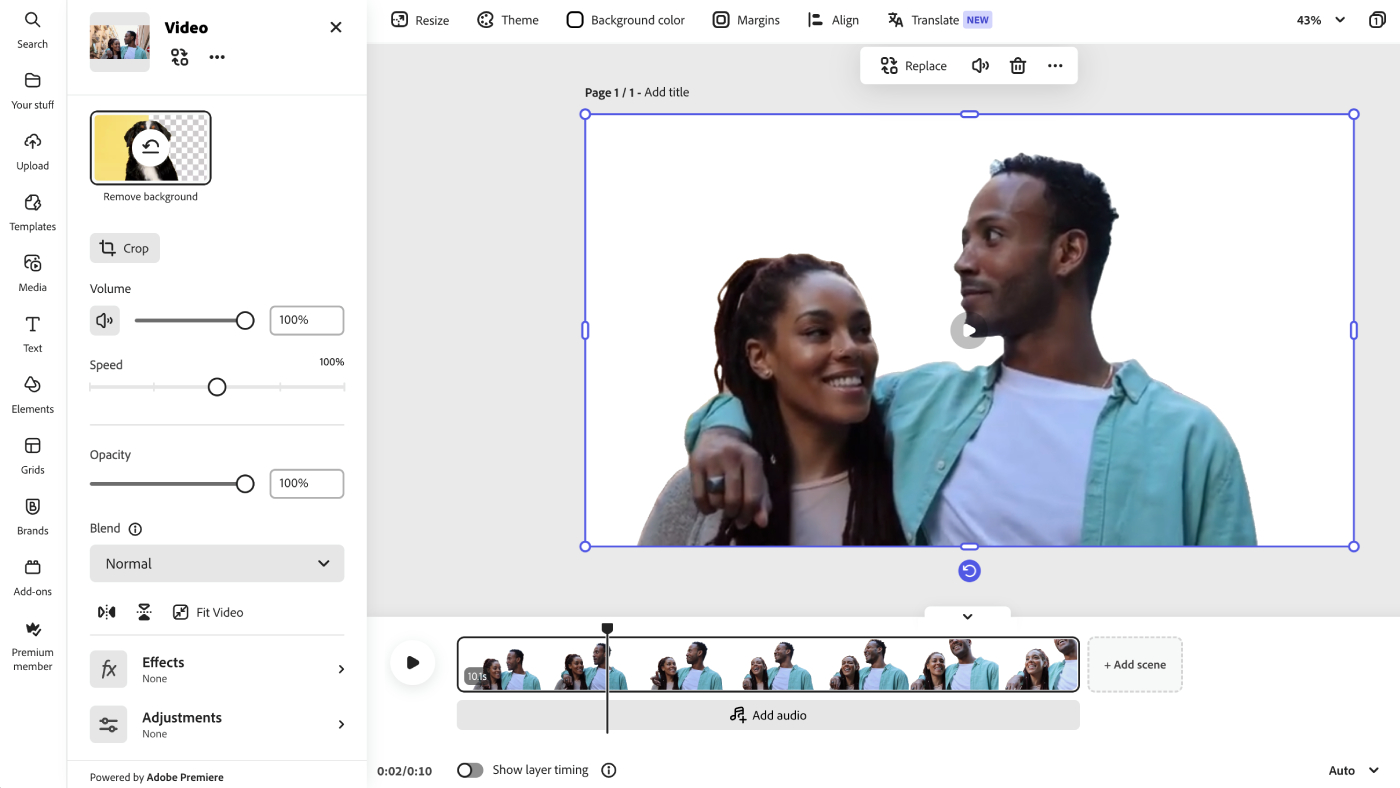1400x788 pixels.
Task: Click the Volume percentage input field
Action: click(307, 320)
